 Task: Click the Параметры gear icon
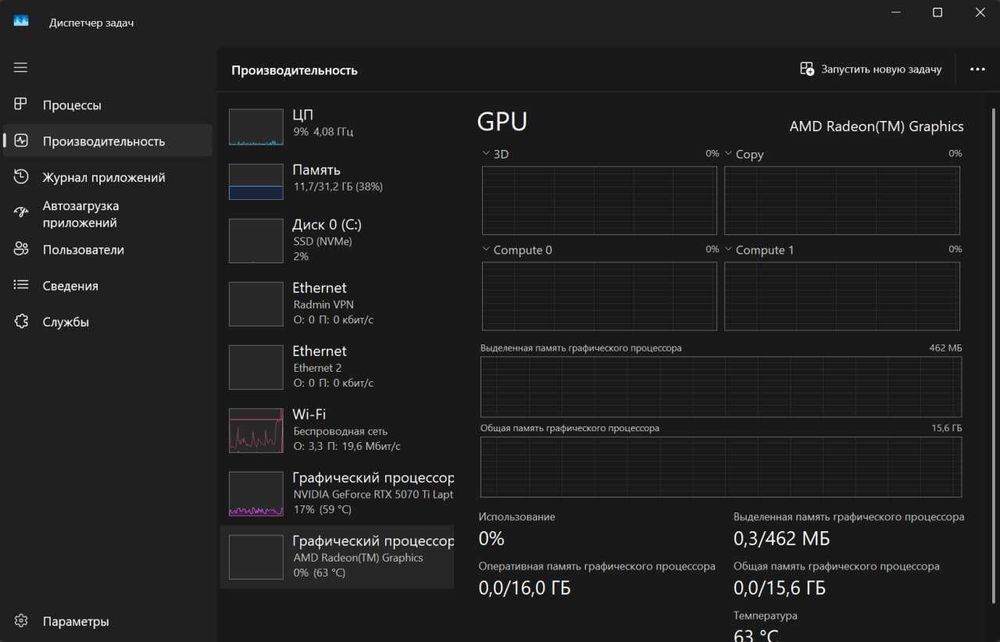tap(21, 620)
